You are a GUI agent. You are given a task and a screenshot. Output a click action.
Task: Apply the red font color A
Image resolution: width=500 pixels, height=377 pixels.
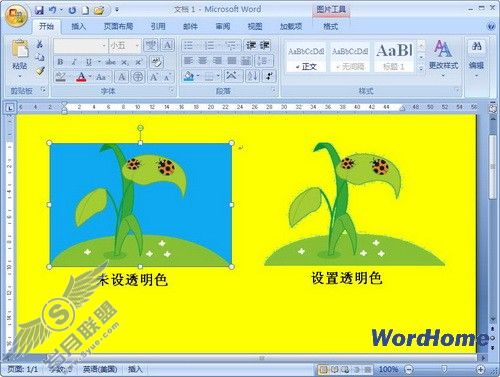[x=81, y=77]
